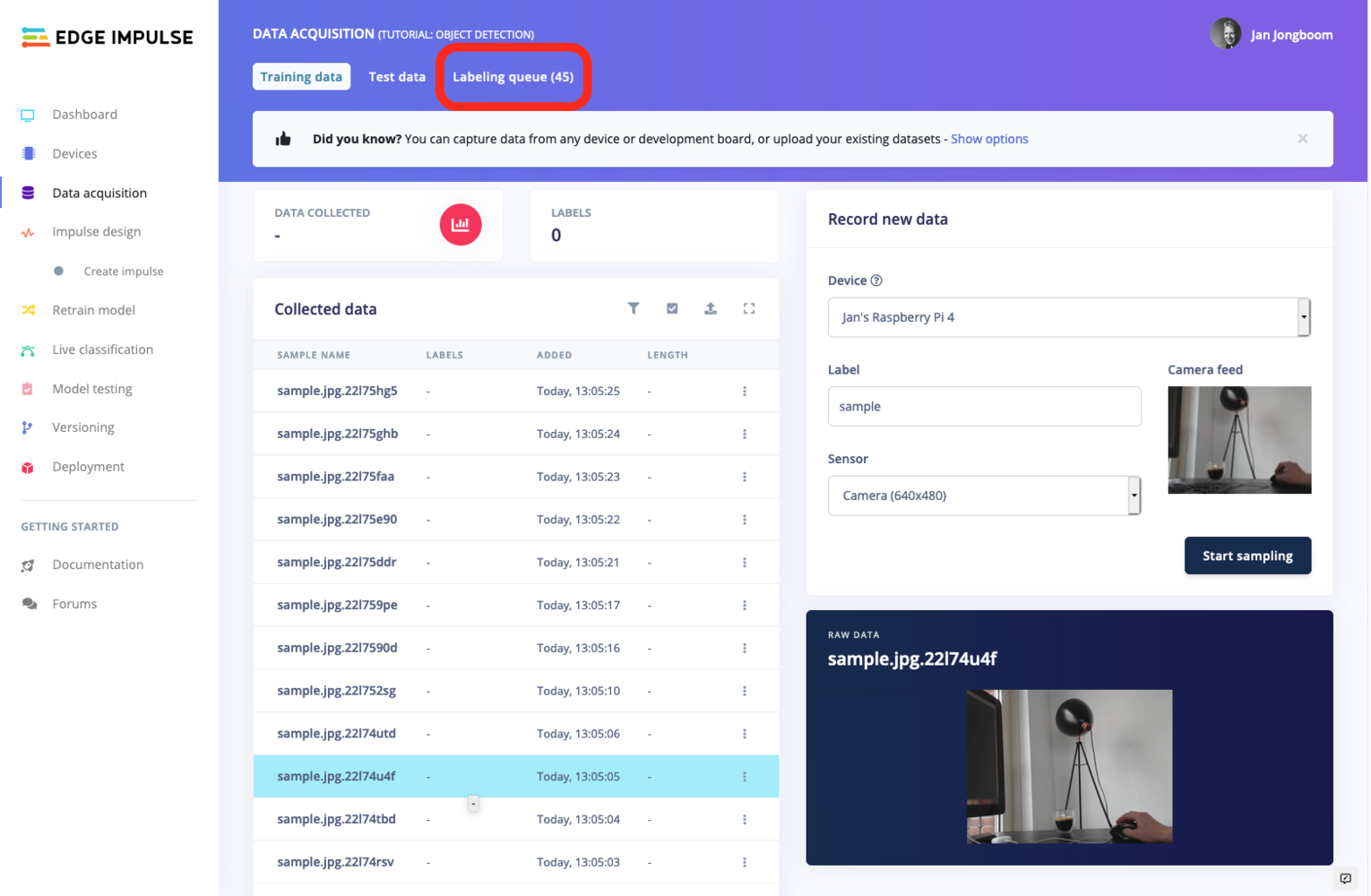Expand Collected data with fullscreen icon
Screen dimensions: 1371x896
(x=749, y=308)
